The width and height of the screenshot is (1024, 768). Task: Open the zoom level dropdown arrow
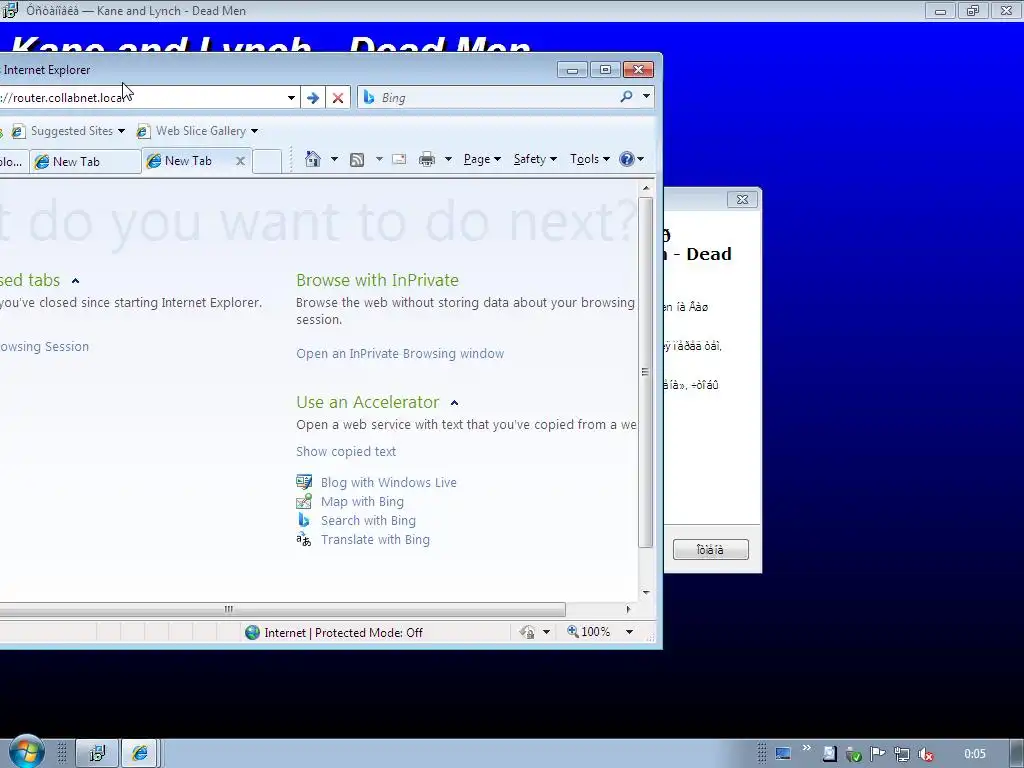630,632
